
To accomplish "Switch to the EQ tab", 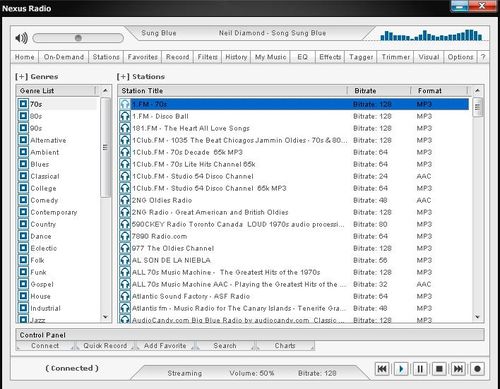I will click(x=303, y=57).
